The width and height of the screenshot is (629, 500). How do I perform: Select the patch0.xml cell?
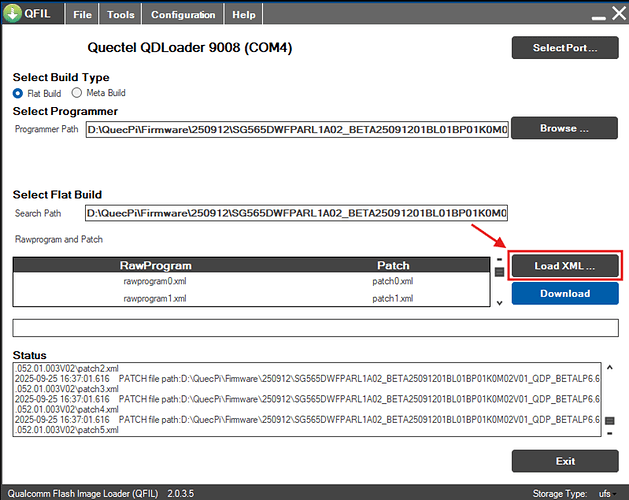(x=392, y=281)
